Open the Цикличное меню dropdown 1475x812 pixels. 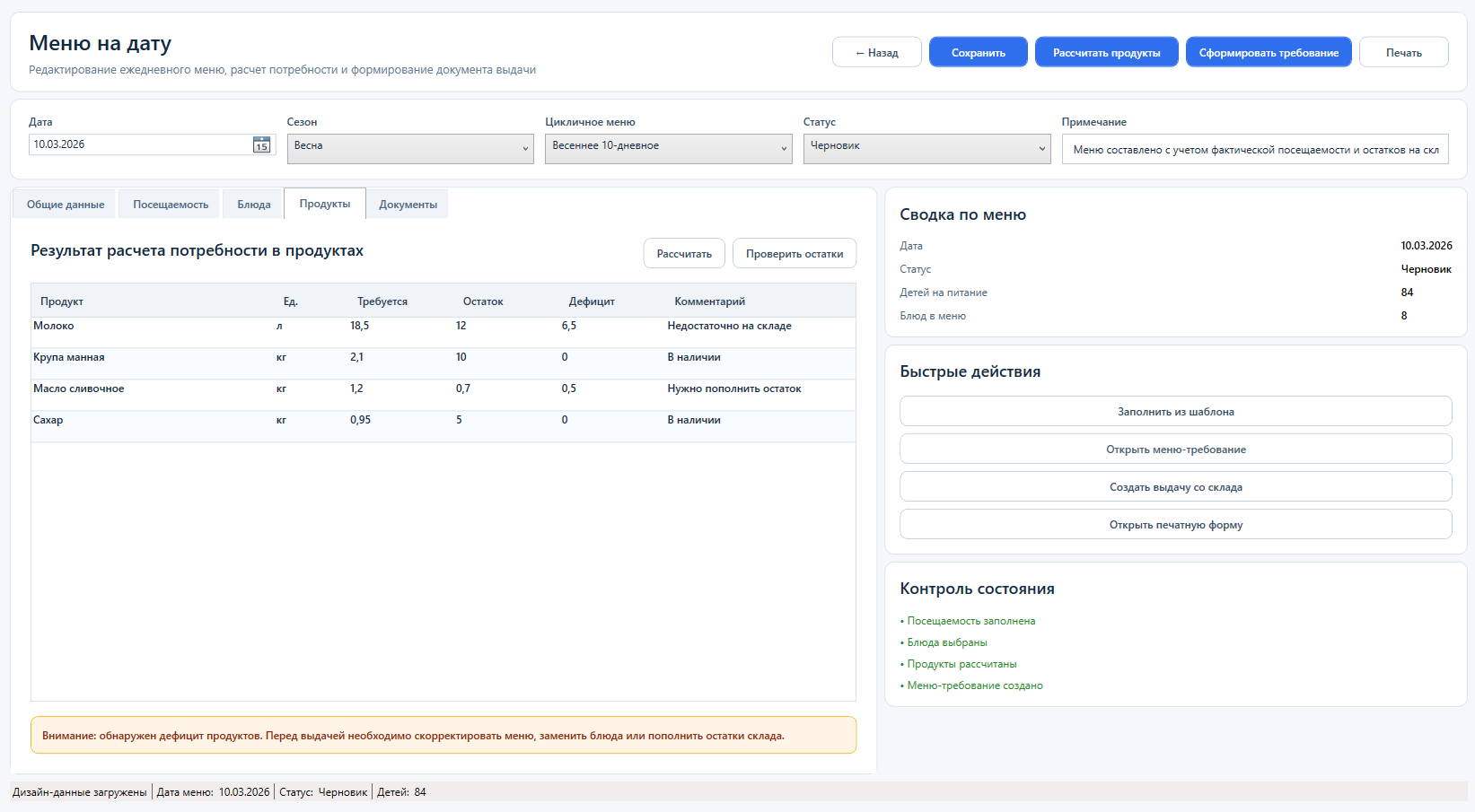[x=668, y=149]
